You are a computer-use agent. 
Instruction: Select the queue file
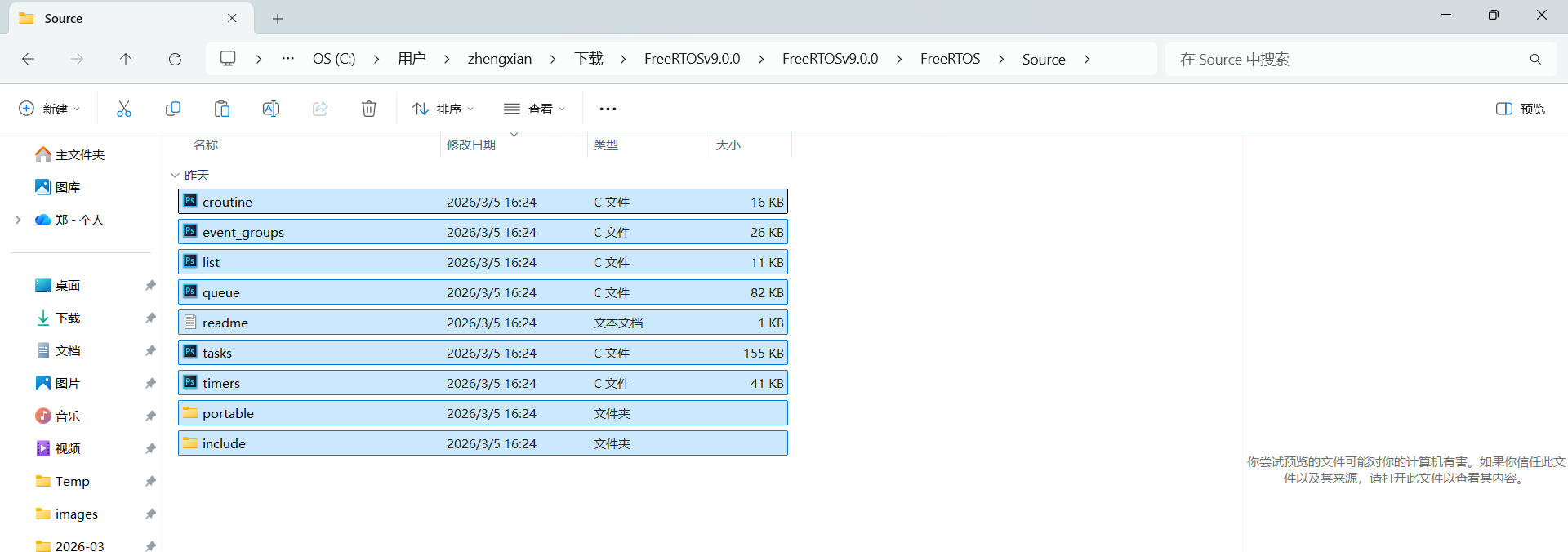[x=483, y=292]
